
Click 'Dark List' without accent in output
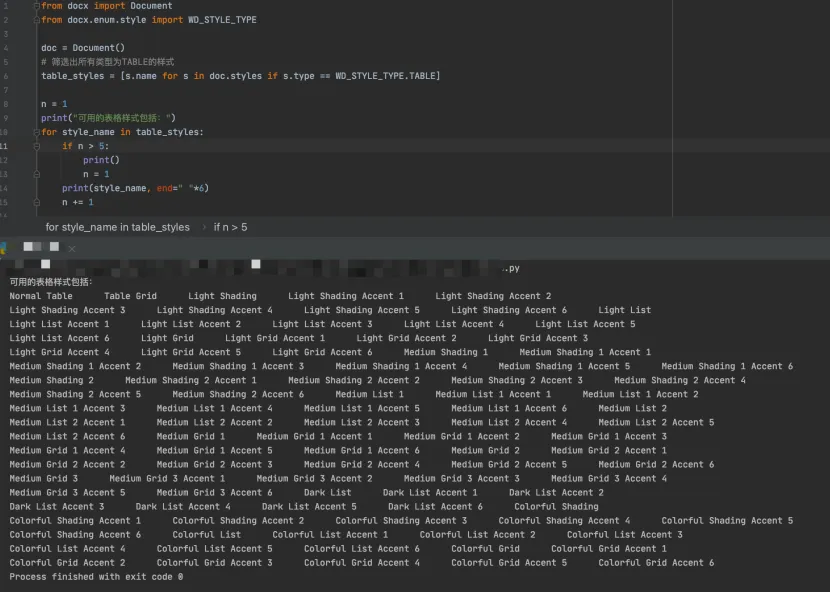tap(328, 493)
